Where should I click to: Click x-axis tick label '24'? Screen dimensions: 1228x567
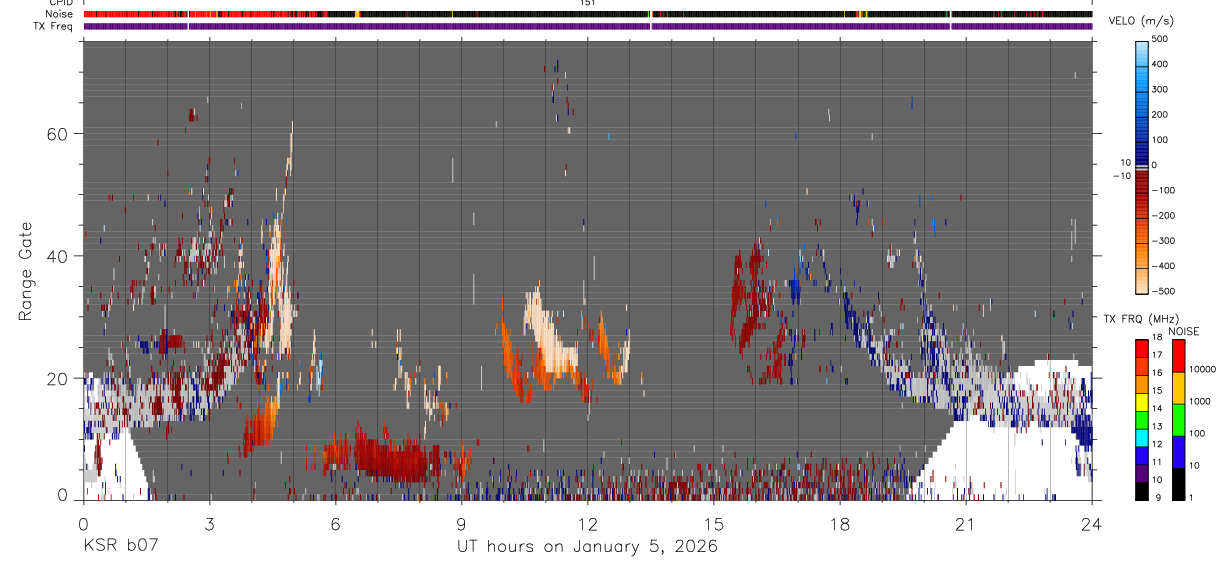1091,523
